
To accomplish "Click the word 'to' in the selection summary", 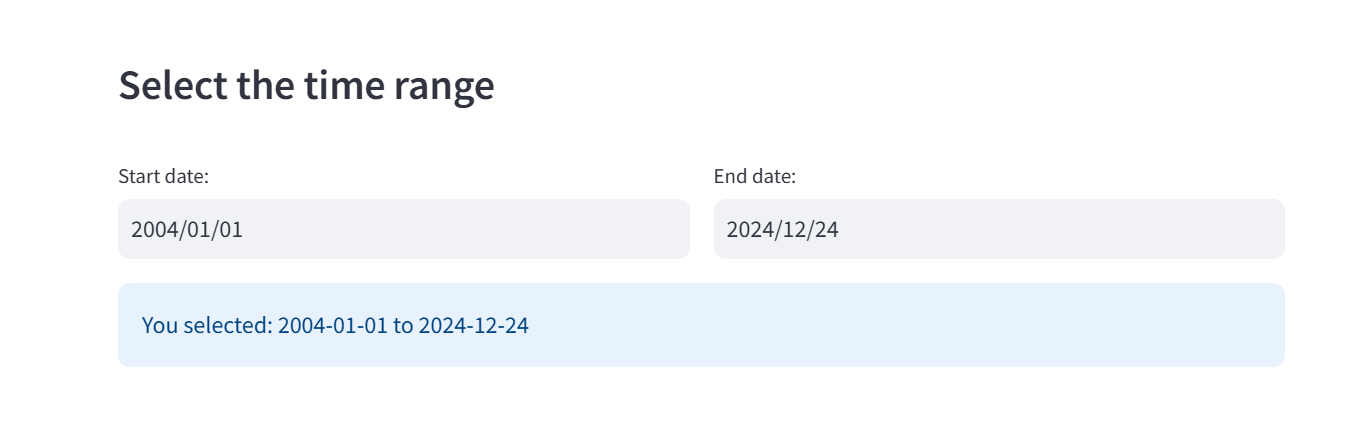I will point(403,325).
